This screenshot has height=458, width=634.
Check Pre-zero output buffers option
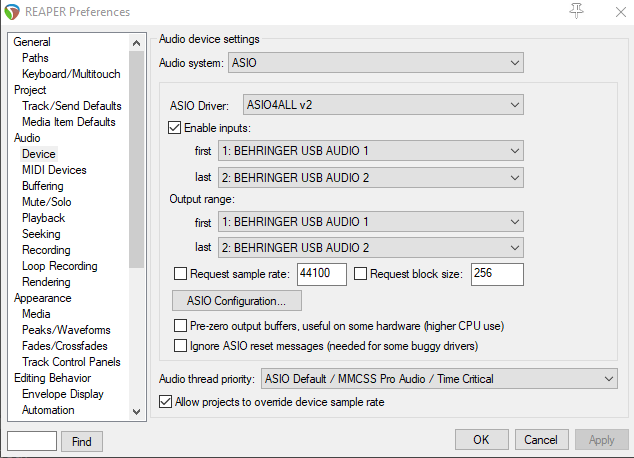point(180,326)
